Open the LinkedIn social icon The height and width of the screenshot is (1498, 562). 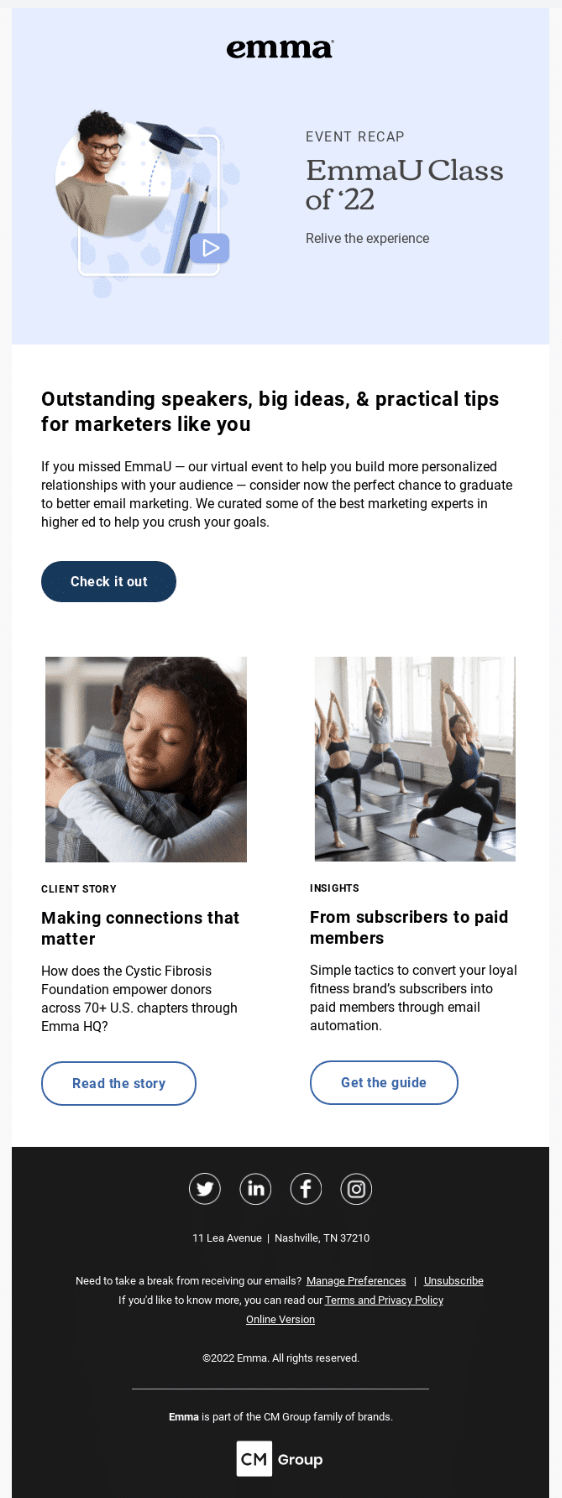click(256, 1188)
